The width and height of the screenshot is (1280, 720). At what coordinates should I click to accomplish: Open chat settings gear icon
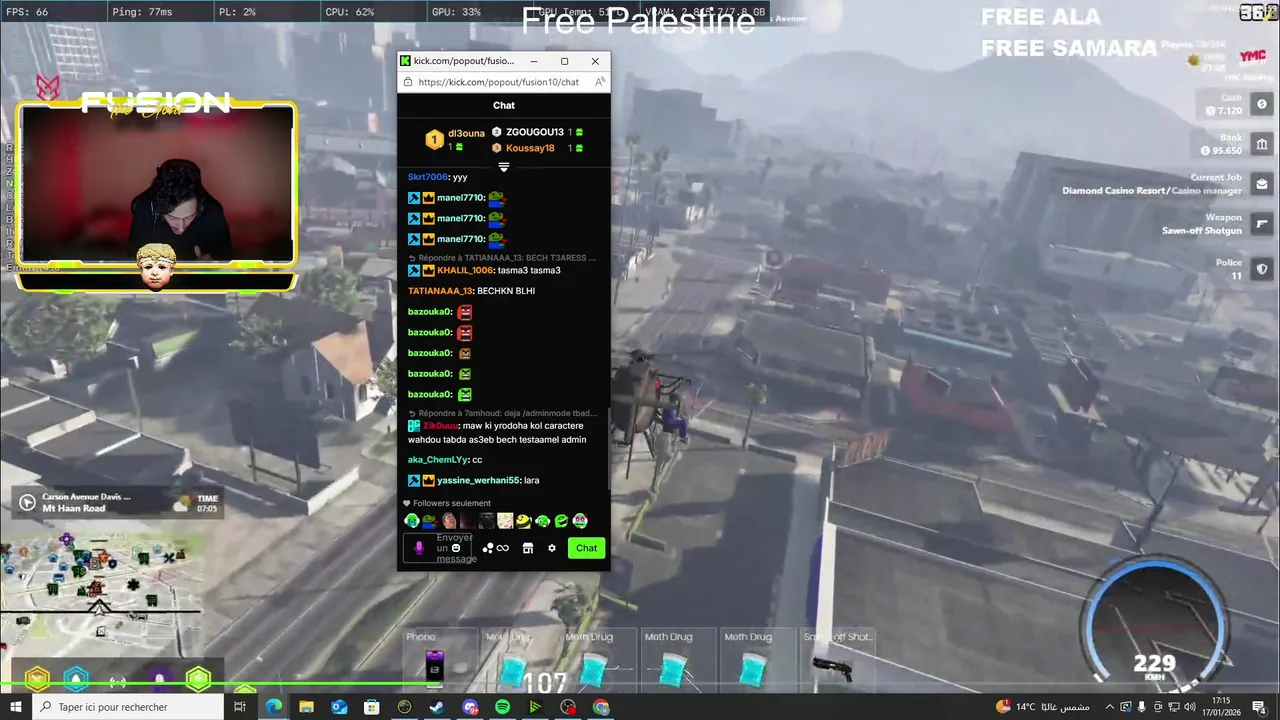551,548
